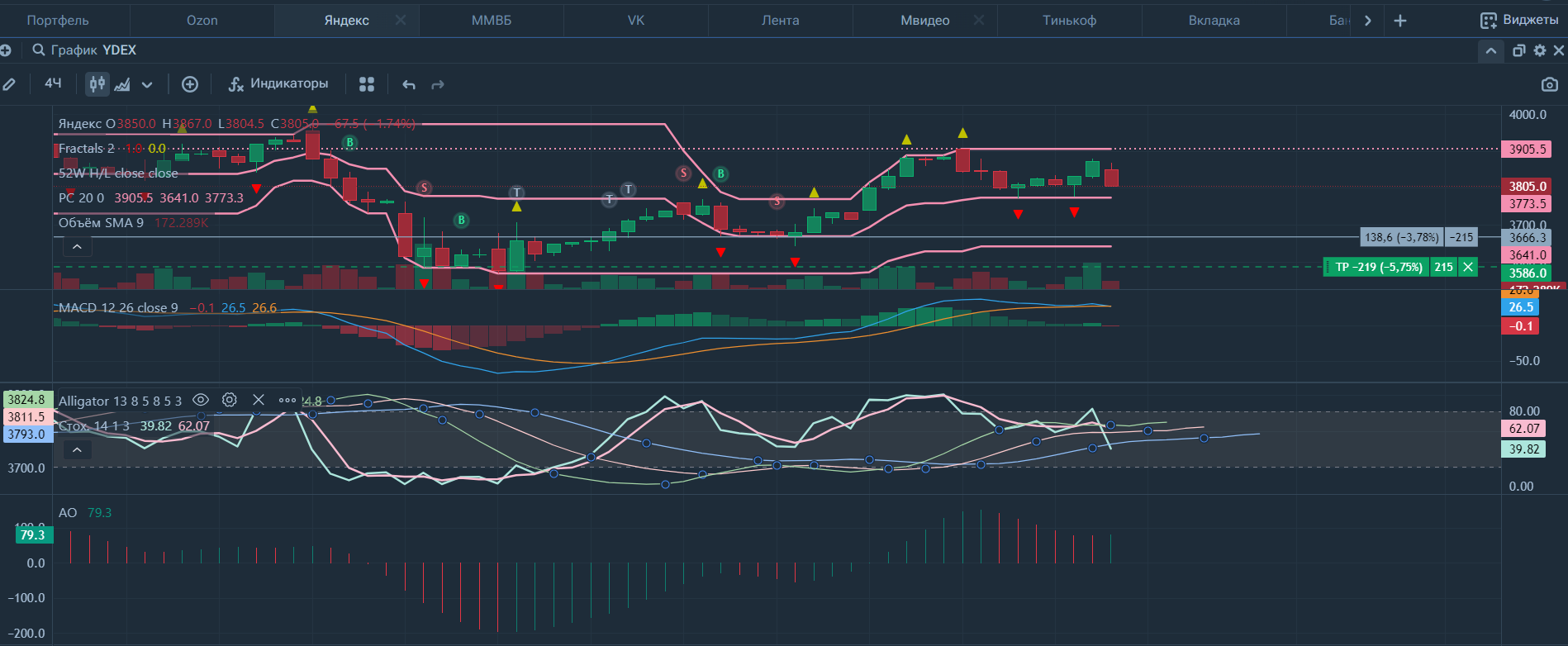Click the 62.07 stochastic value tag

tap(1523, 429)
